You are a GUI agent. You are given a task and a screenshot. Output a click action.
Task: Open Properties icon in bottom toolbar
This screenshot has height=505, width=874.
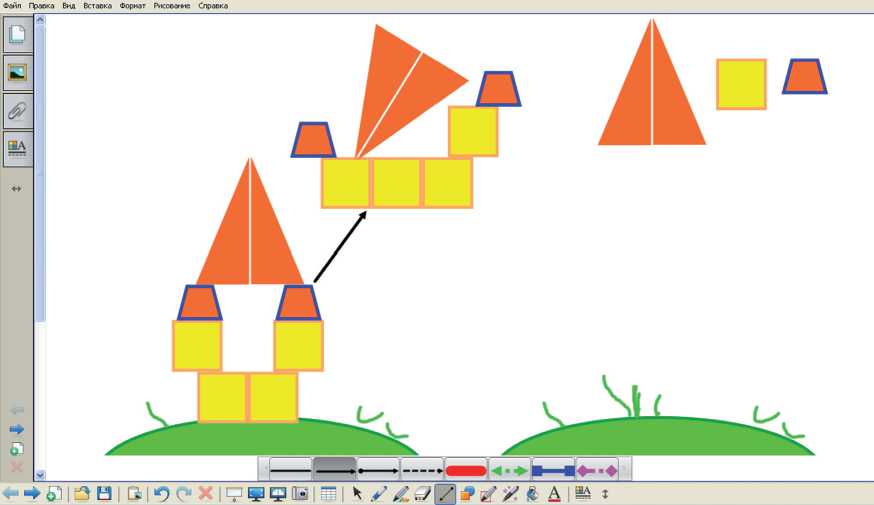[583, 494]
